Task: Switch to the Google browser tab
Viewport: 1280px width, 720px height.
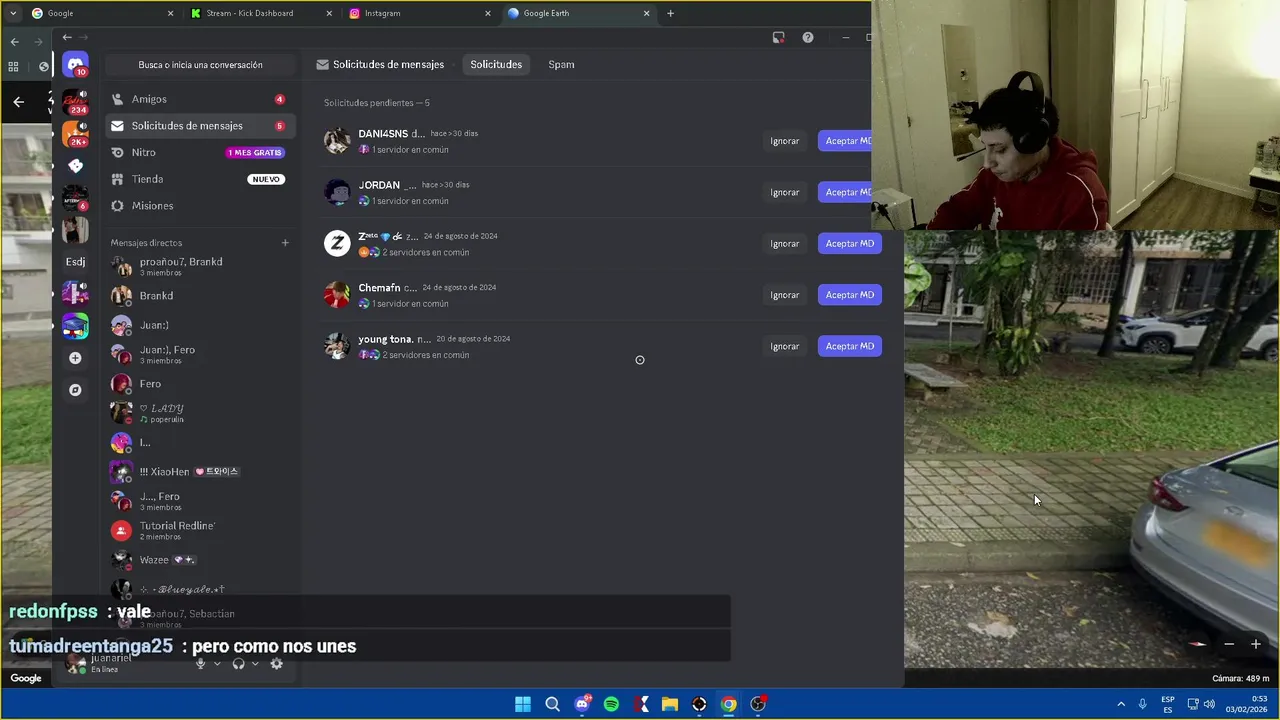Action: point(100,13)
